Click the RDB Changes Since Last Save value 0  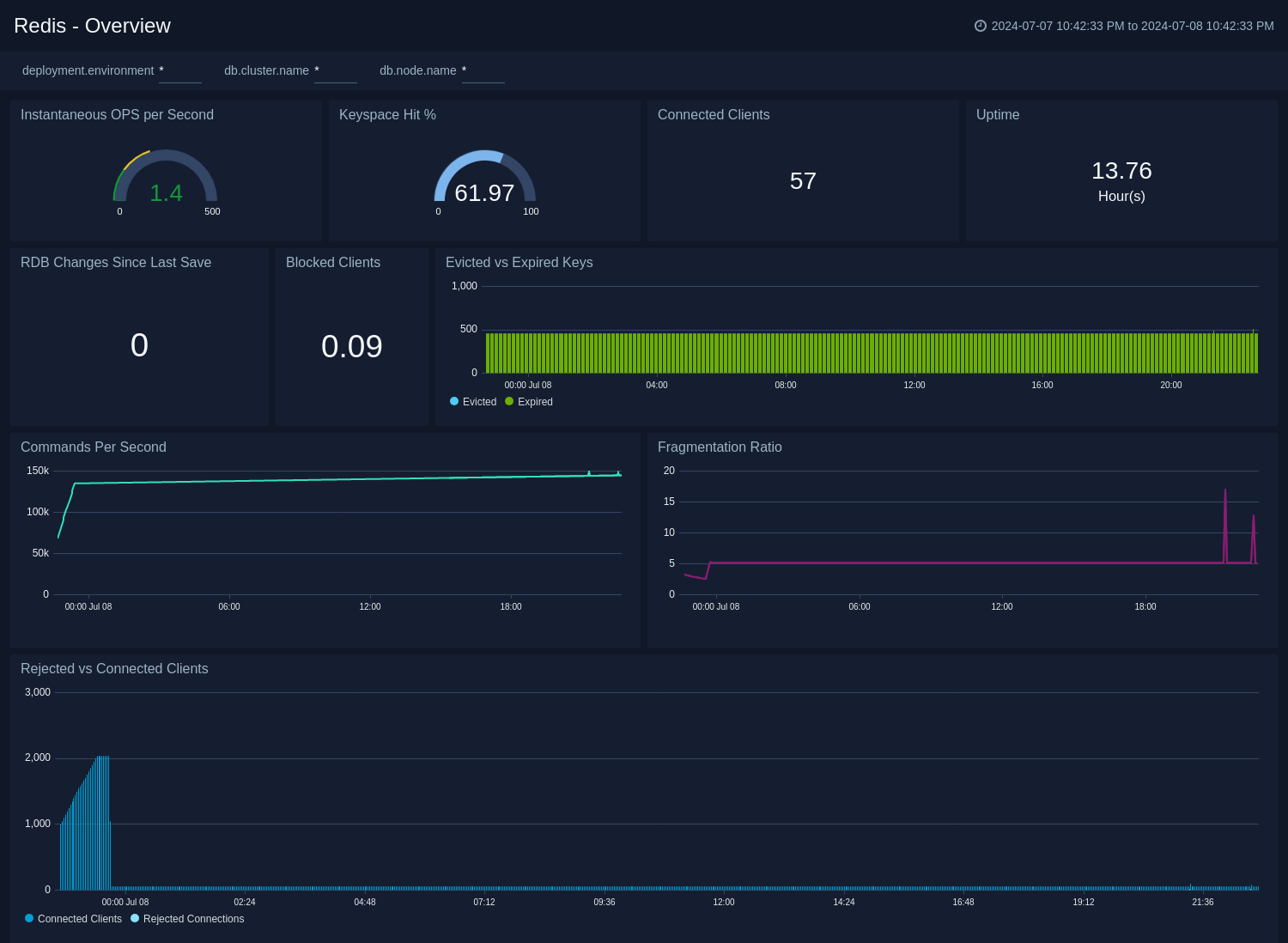tap(139, 345)
